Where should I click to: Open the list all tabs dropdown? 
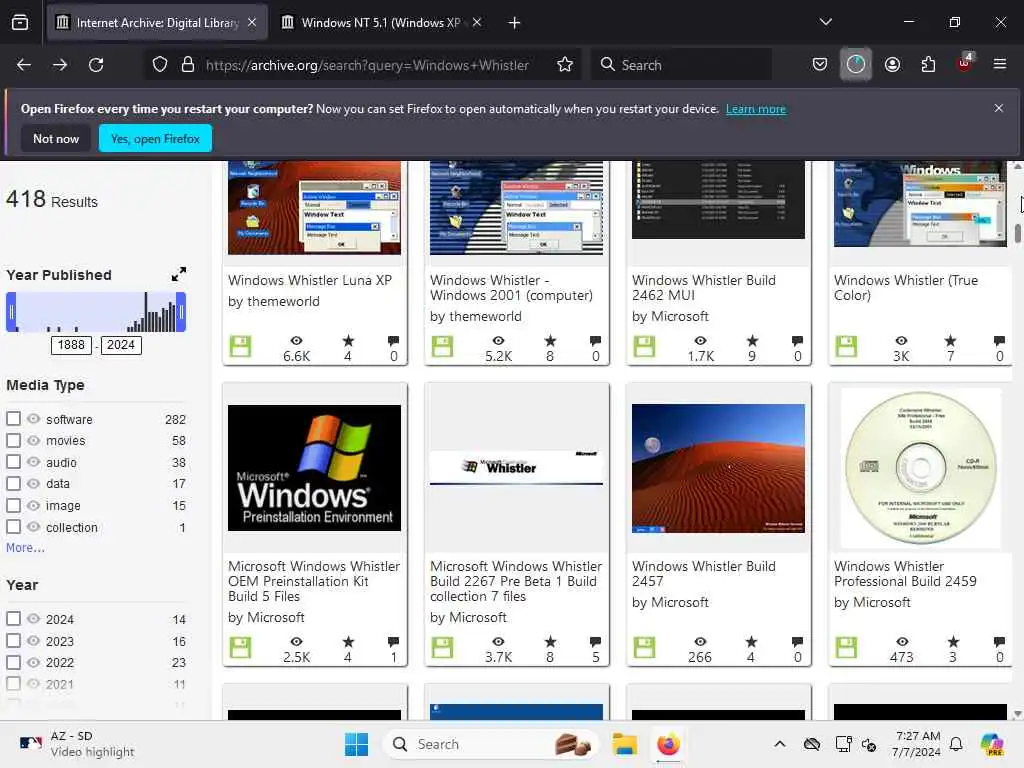[825, 22]
